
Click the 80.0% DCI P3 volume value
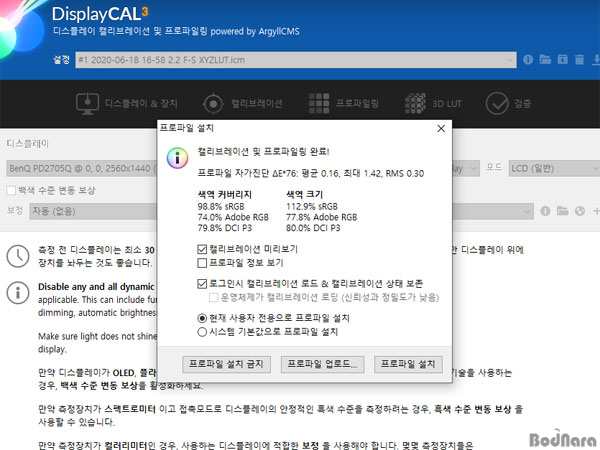pos(313,228)
